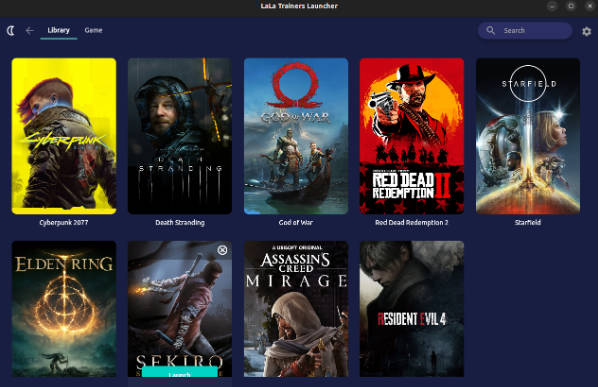Choose the Red Dead Redemption 2 cover

[x=412, y=136]
